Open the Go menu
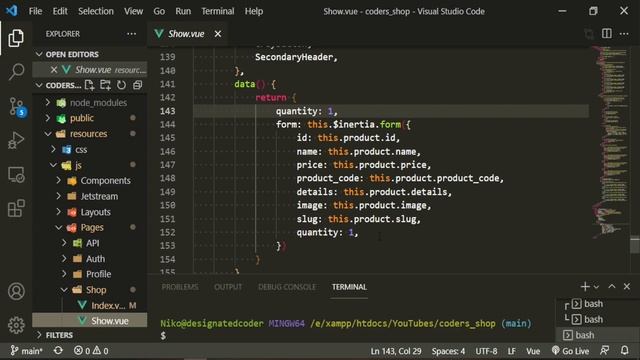The image size is (640, 360). 159,11
